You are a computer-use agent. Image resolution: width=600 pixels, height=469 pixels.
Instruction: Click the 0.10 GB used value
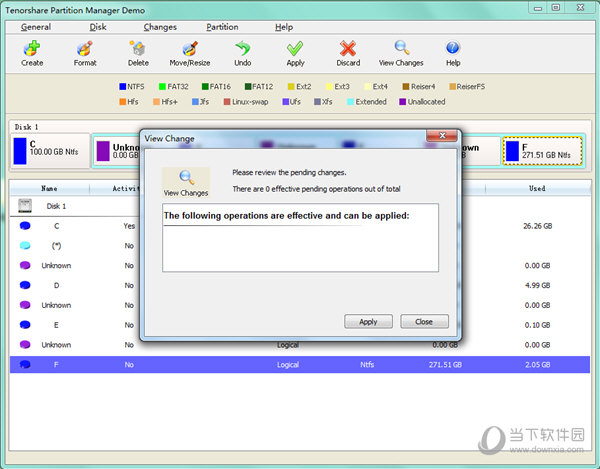point(538,325)
